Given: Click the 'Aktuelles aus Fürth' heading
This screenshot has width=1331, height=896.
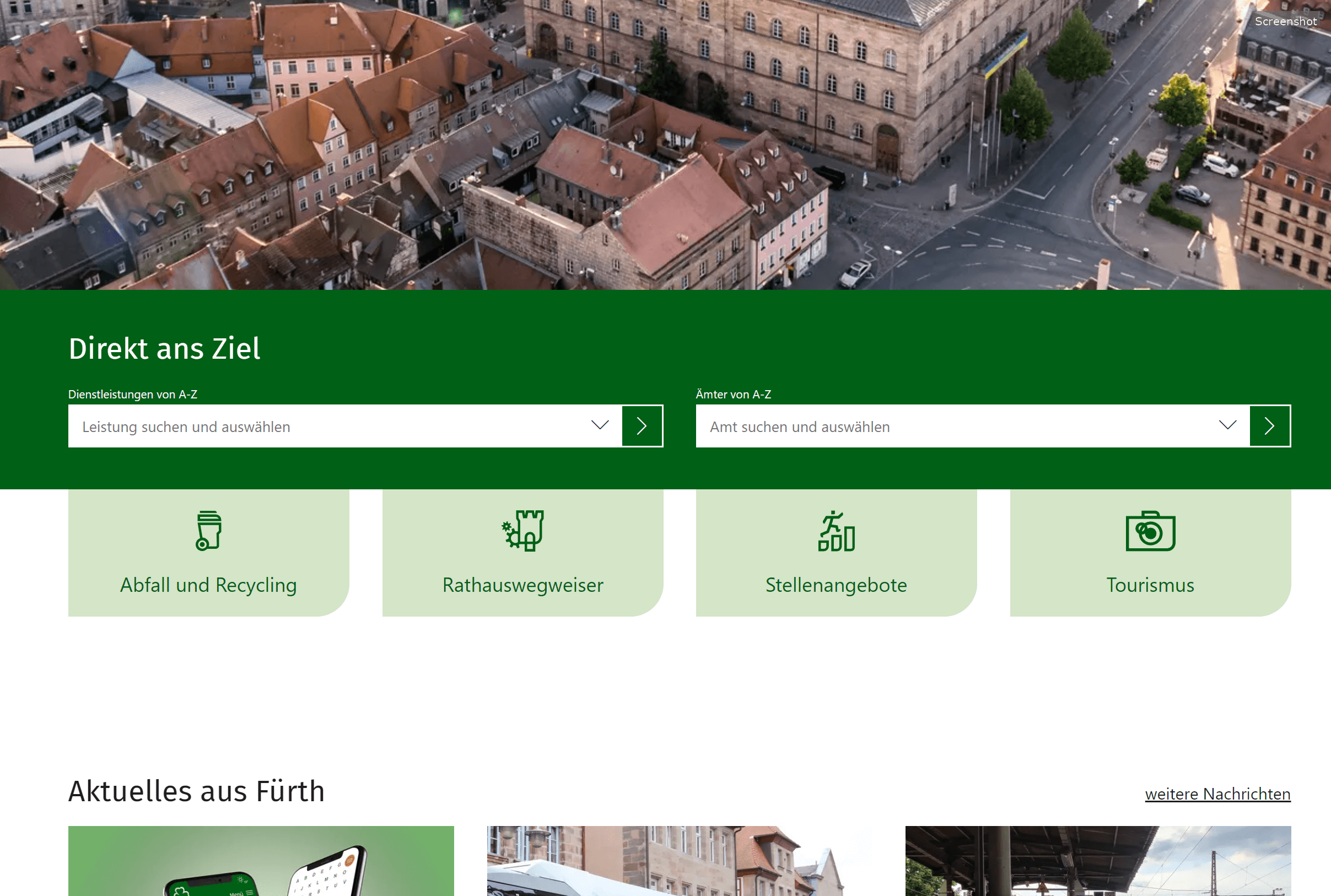Looking at the screenshot, I should click(197, 791).
